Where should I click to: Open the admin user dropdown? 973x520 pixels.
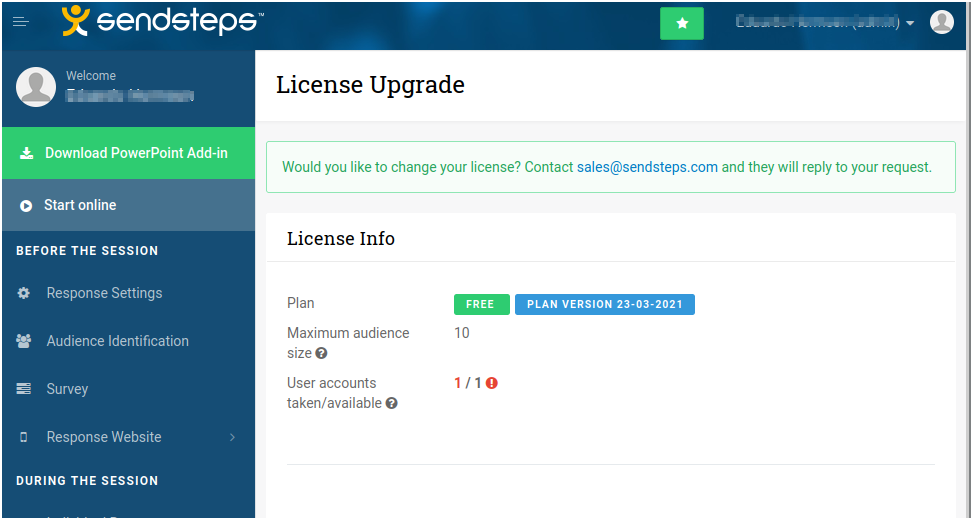pos(824,23)
